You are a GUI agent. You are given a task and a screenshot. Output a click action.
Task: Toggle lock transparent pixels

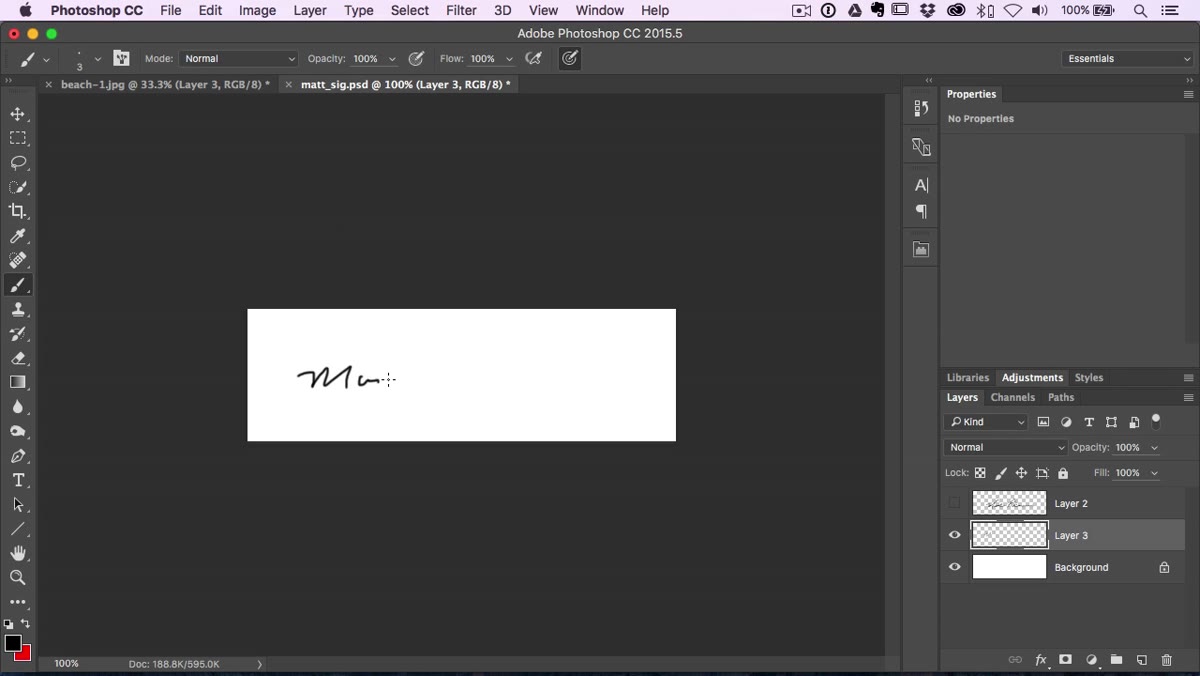[980, 473]
